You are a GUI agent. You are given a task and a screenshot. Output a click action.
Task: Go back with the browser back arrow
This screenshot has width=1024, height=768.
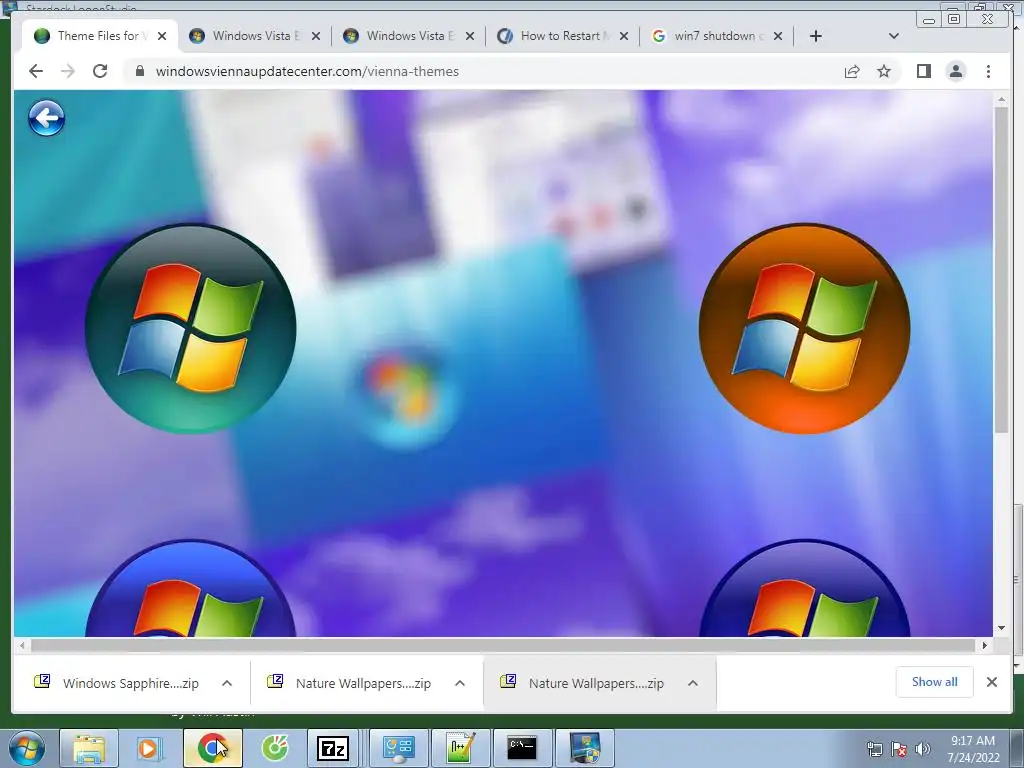(36, 71)
